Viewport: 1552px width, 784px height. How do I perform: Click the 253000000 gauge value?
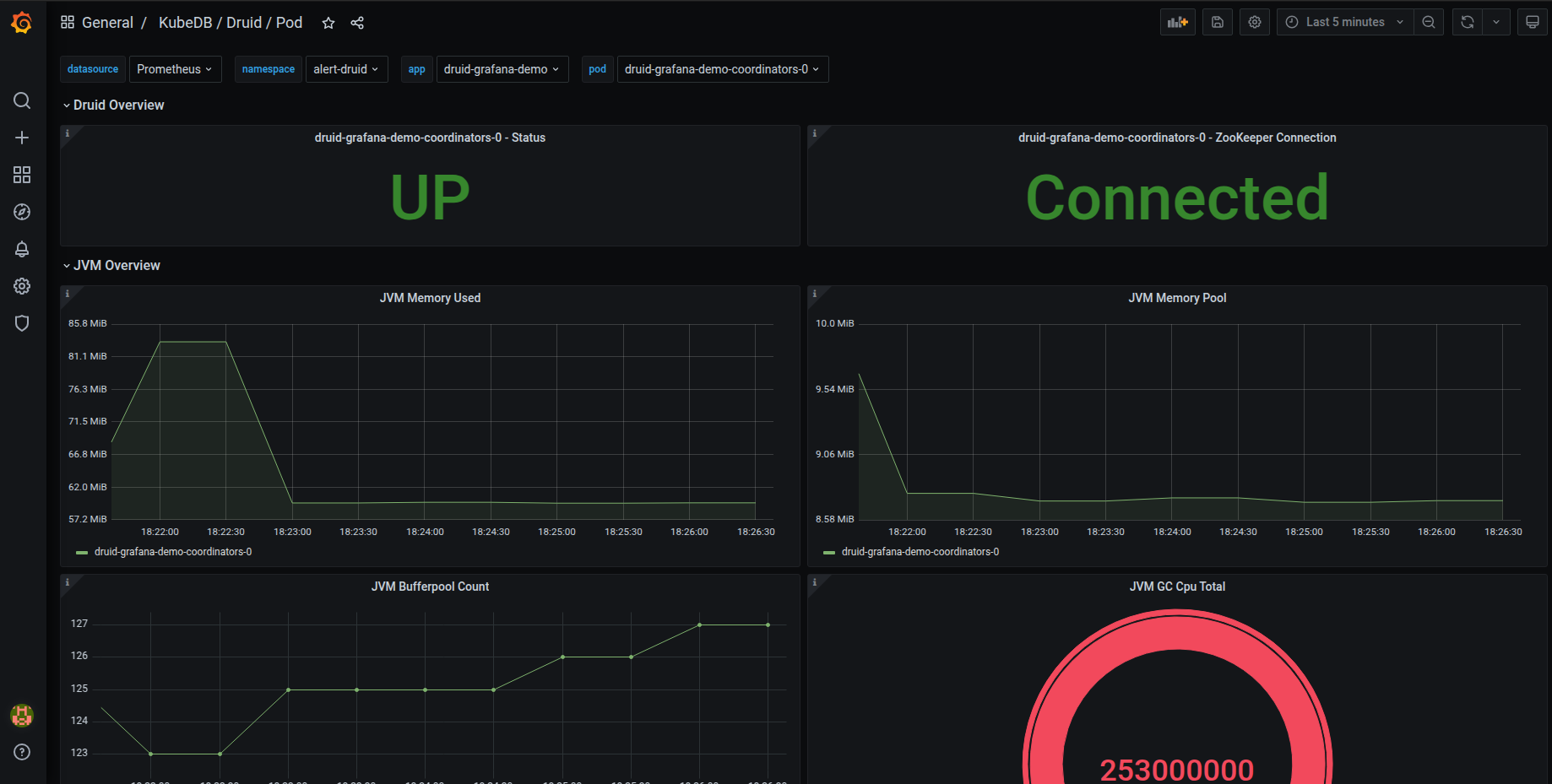point(1177,770)
